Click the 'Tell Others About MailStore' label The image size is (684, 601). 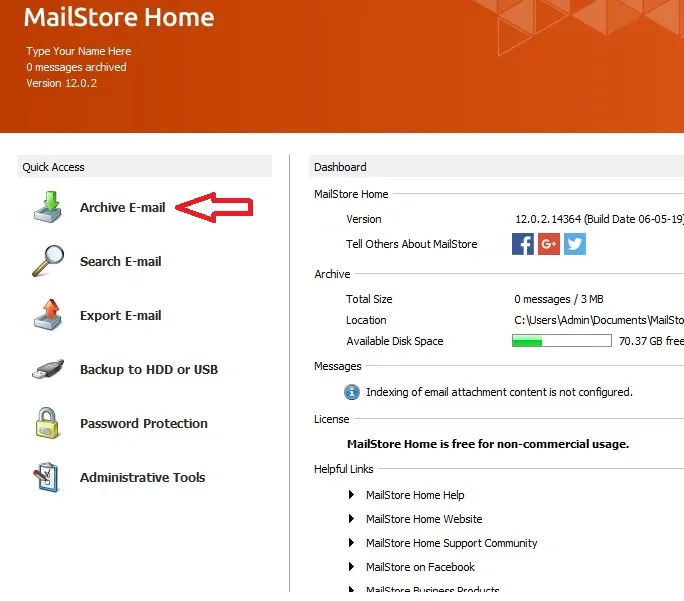click(x=412, y=244)
